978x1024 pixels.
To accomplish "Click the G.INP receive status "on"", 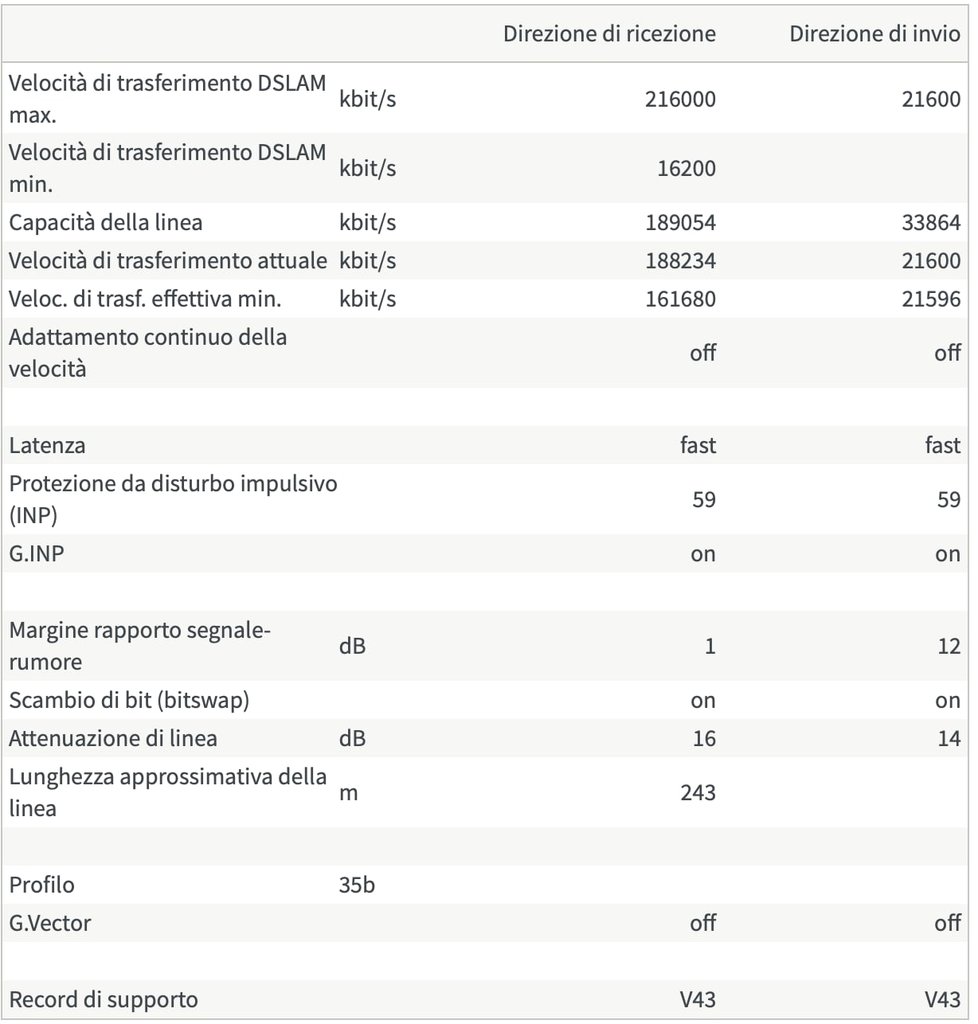I will point(703,553).
